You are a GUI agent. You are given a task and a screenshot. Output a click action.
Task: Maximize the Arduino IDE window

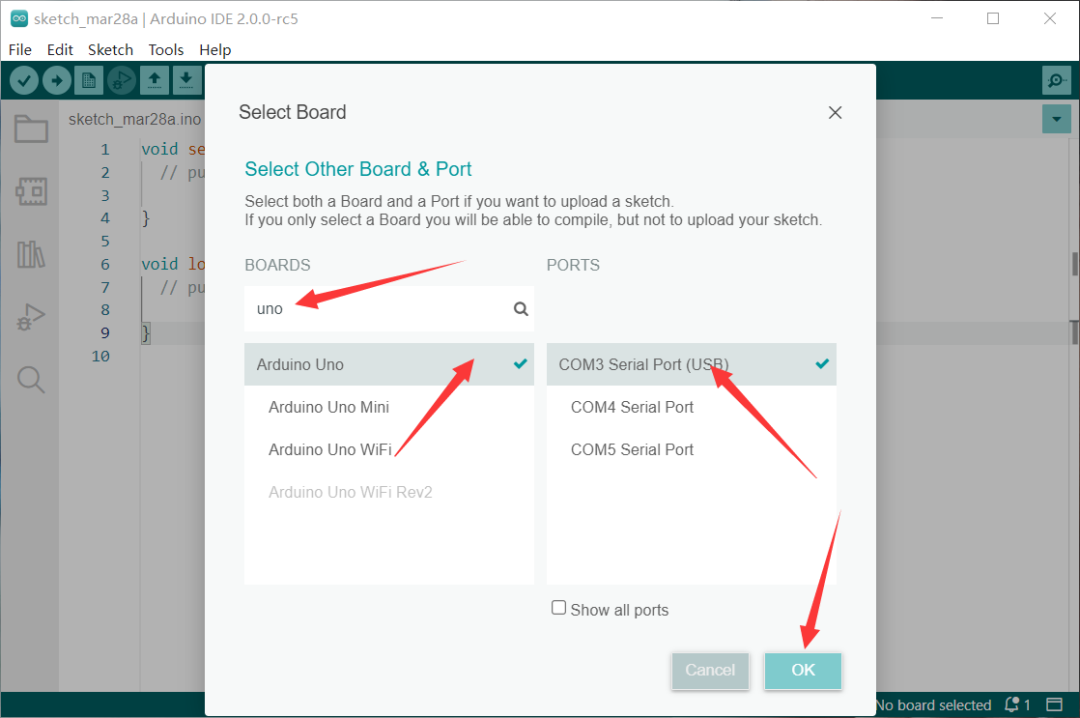click(993, 19)
